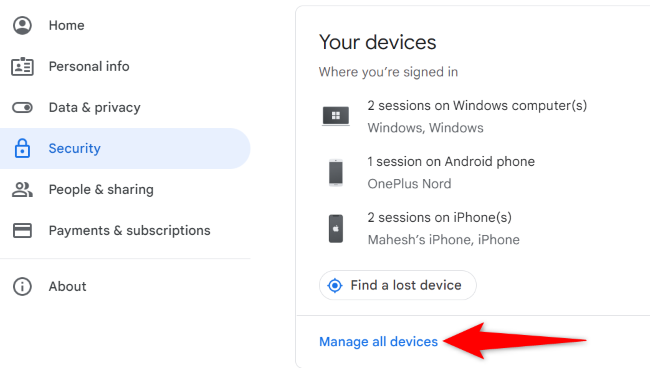Click the iPhone device icon
Screen dimensions: 650x368
pos(336,228)
